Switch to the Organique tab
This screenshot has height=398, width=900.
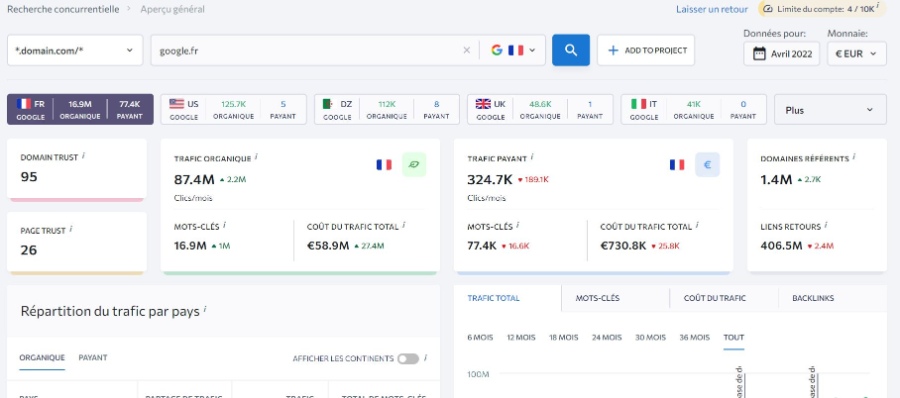(x=42, y=357)
